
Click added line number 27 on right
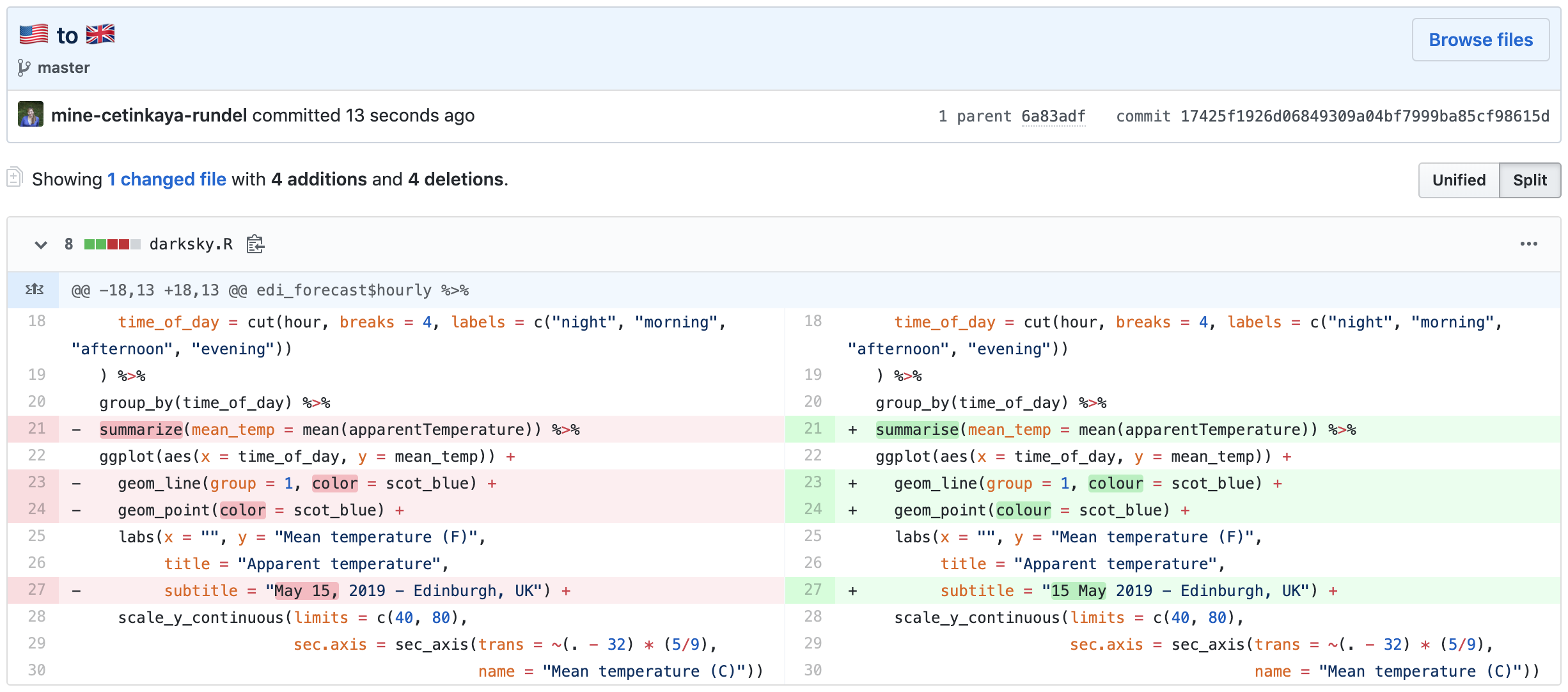coord(812,590)
